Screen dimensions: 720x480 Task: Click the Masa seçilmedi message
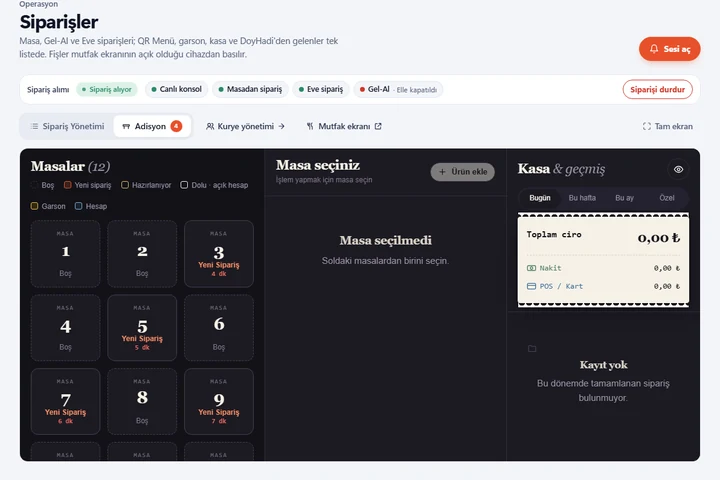point(385,240)
